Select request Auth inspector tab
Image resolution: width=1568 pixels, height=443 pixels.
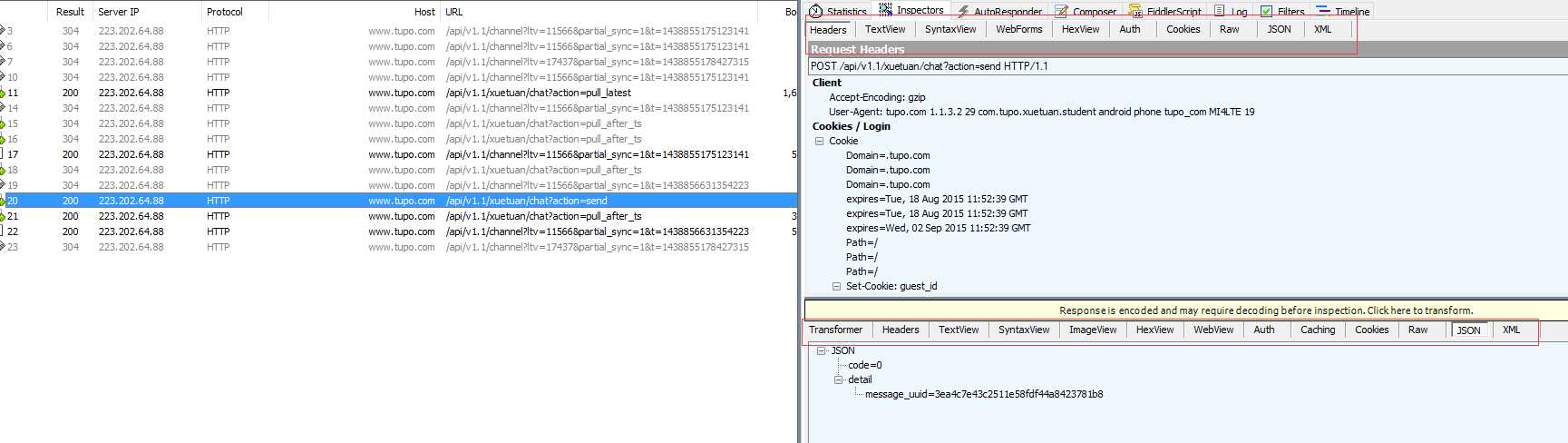point(1130,29)
